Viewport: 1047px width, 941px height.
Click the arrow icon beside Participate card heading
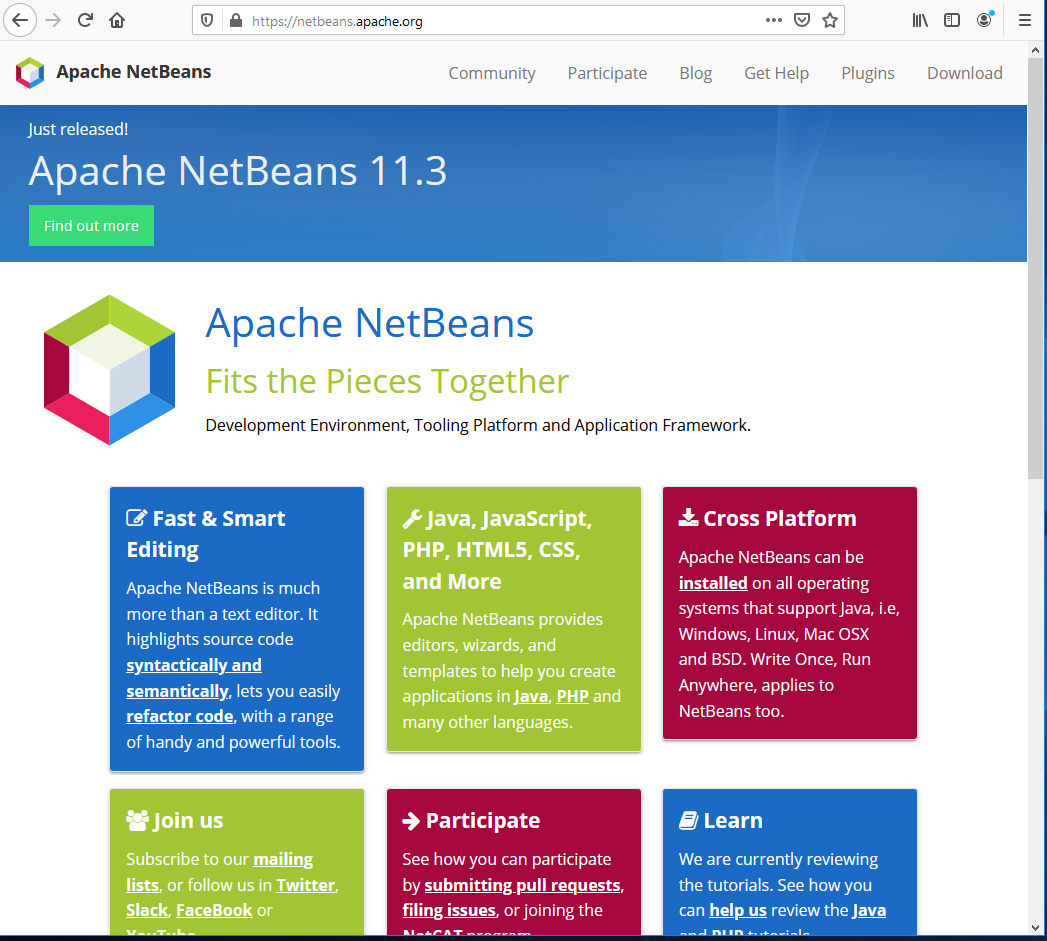(411, 821)
